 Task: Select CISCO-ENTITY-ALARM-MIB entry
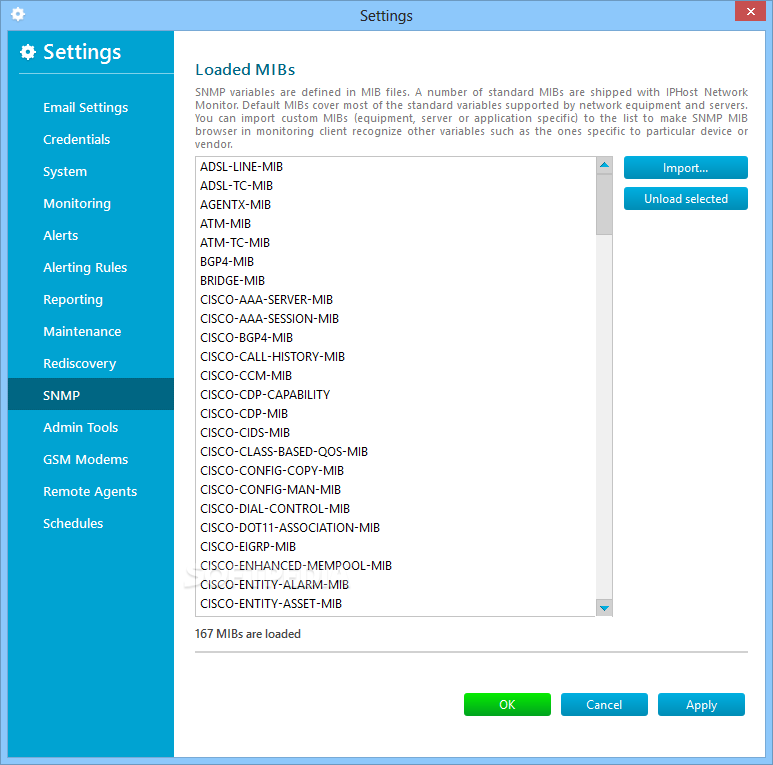click(x=395, y=584)
